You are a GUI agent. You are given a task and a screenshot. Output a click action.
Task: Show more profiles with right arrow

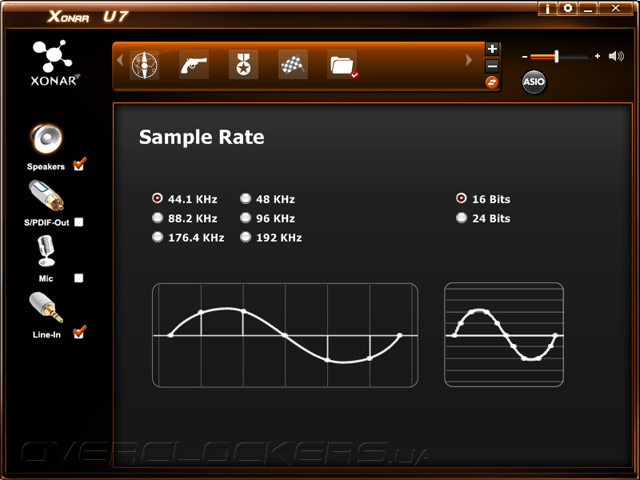pos(469,60)
